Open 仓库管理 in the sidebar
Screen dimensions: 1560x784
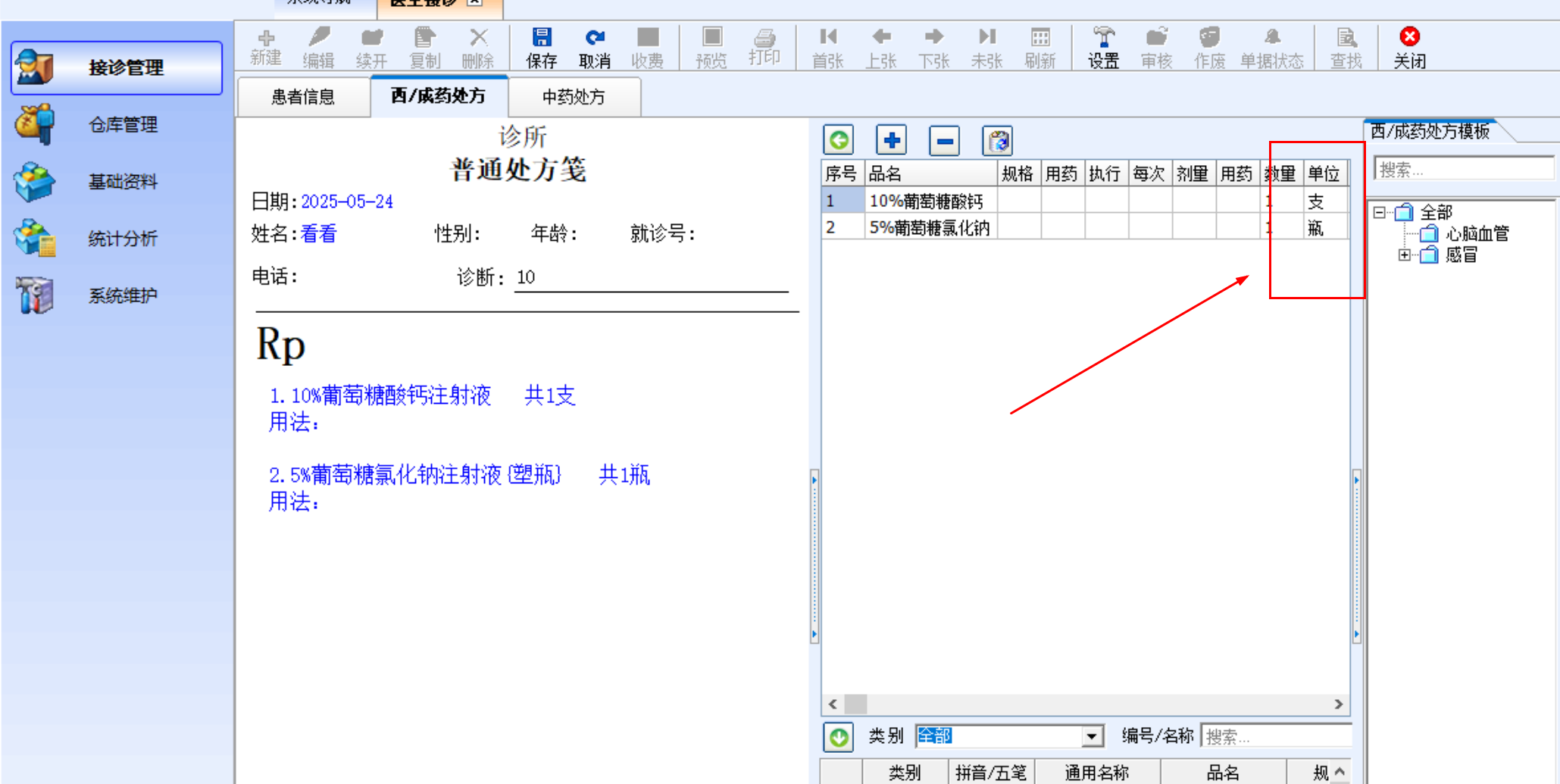pyautogui.click(x=117, y=124)
